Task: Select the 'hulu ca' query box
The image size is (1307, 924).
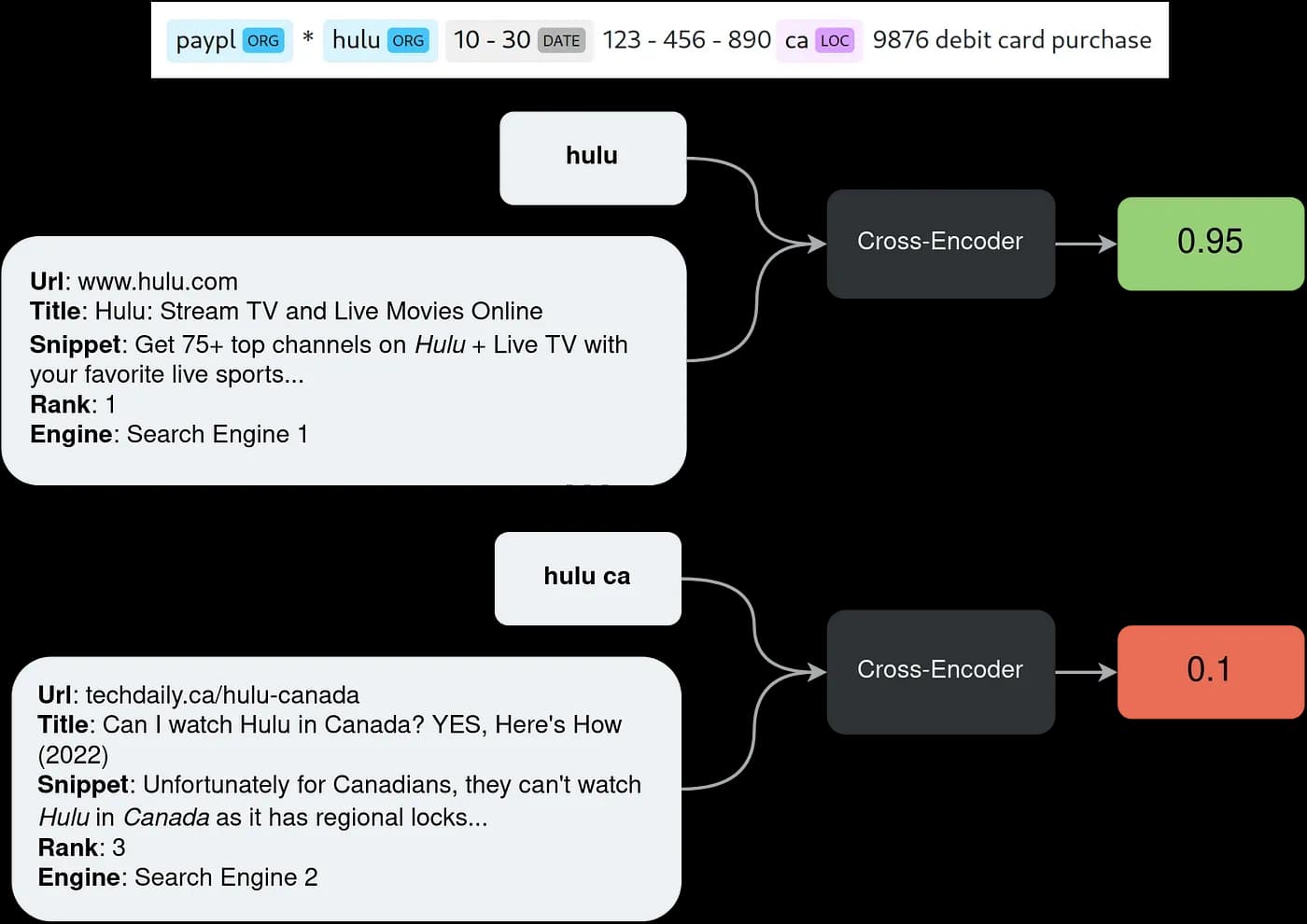Action: (x=587, y=579)
